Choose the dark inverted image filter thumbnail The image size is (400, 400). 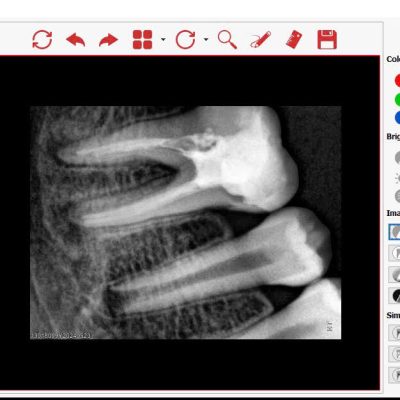pos(395,295)
